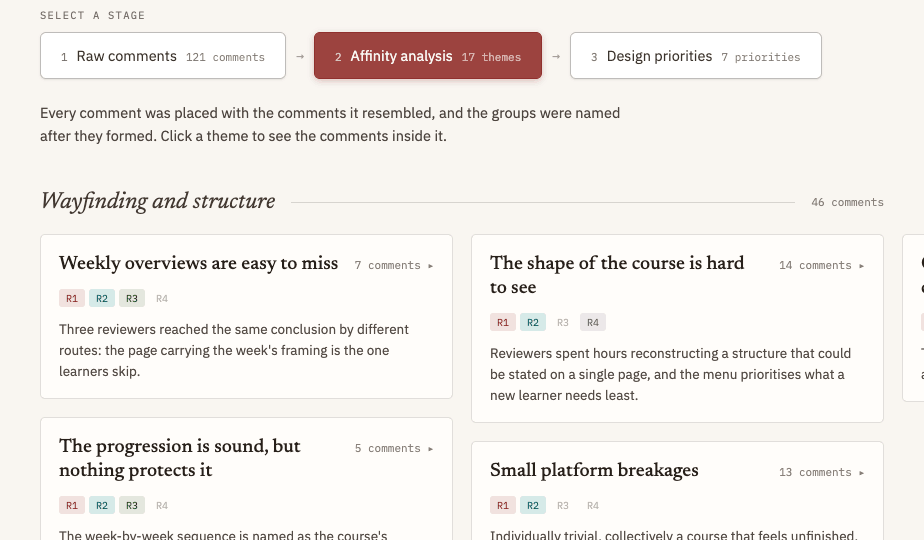Viewport: 924px width, 540px height.
Task: Open 'The progression is sound' theme title
Action: [x=180, y=458]
